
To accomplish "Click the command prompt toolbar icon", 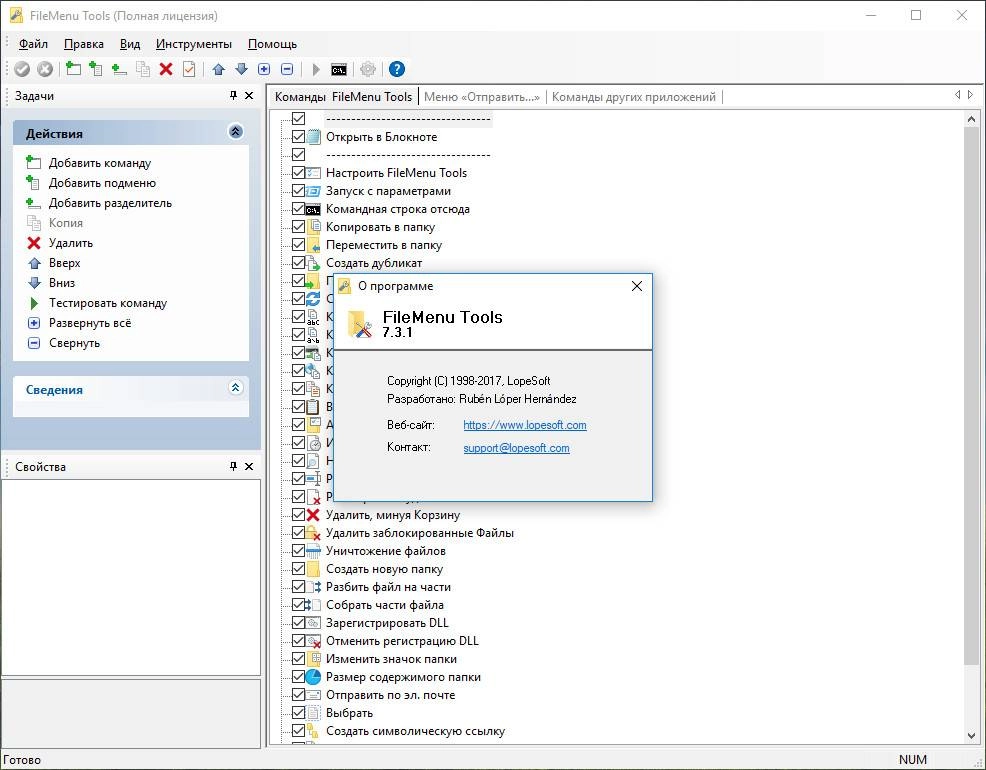I will click(x=339, y=69).
